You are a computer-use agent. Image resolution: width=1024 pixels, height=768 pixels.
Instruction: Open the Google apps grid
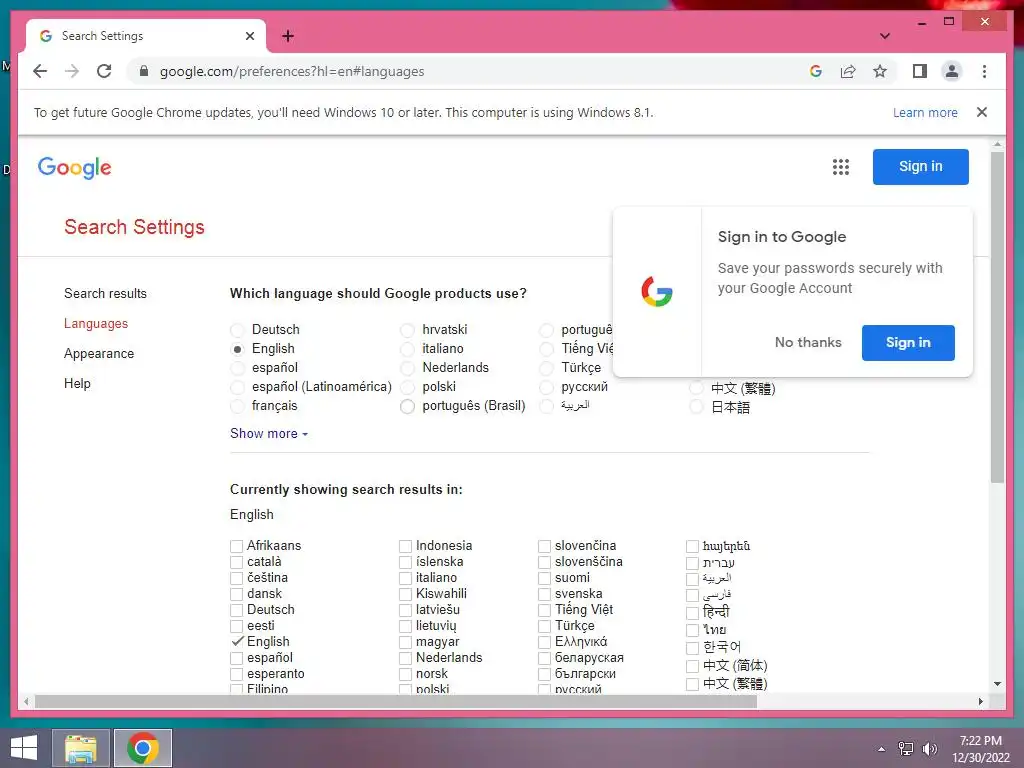click(x=840, y=167)
